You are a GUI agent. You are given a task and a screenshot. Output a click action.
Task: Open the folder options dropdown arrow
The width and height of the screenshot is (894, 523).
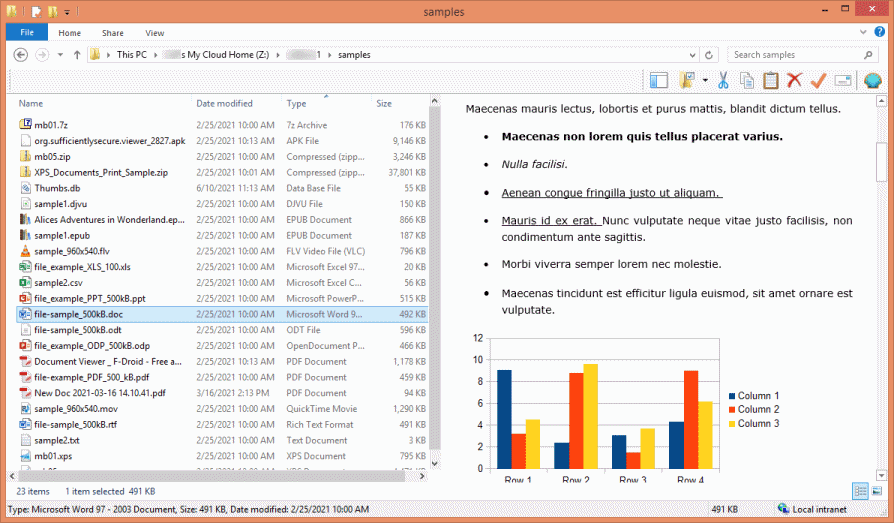pos(705,80)
